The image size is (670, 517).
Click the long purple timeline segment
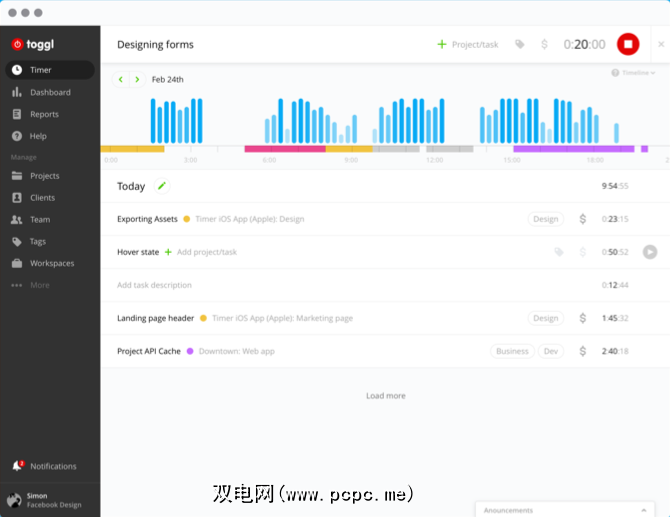(573, 149)
